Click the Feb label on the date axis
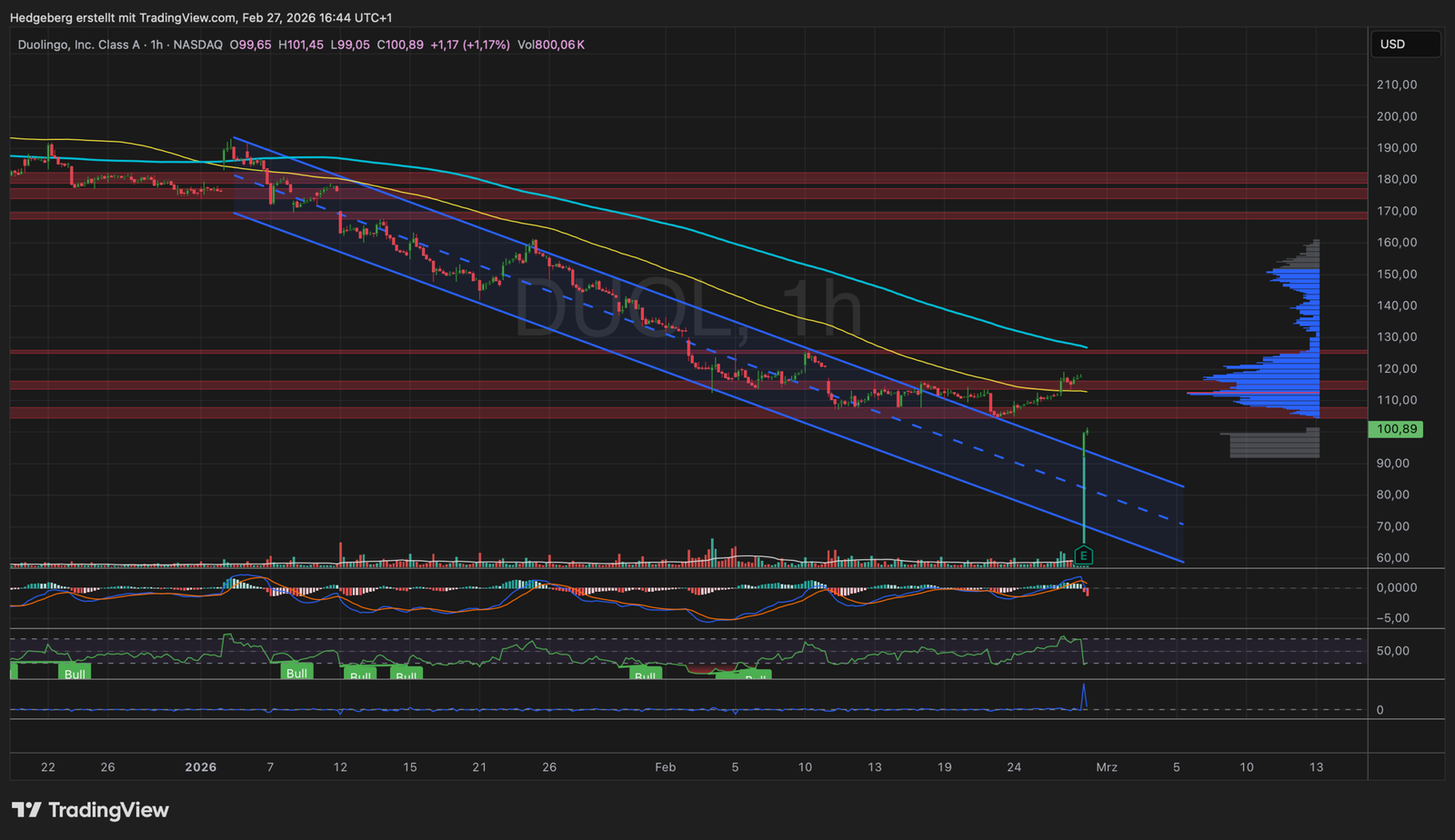 point(665,767)
